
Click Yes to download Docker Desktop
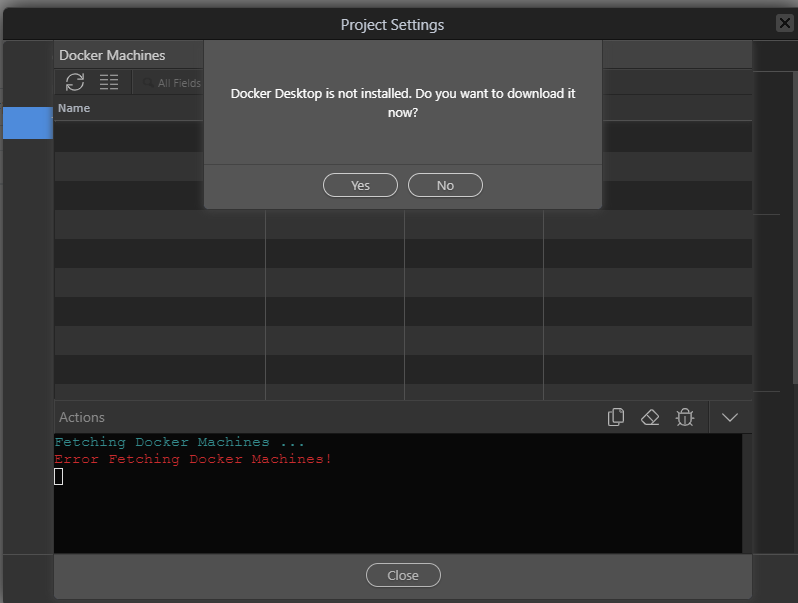click(360, 185)
